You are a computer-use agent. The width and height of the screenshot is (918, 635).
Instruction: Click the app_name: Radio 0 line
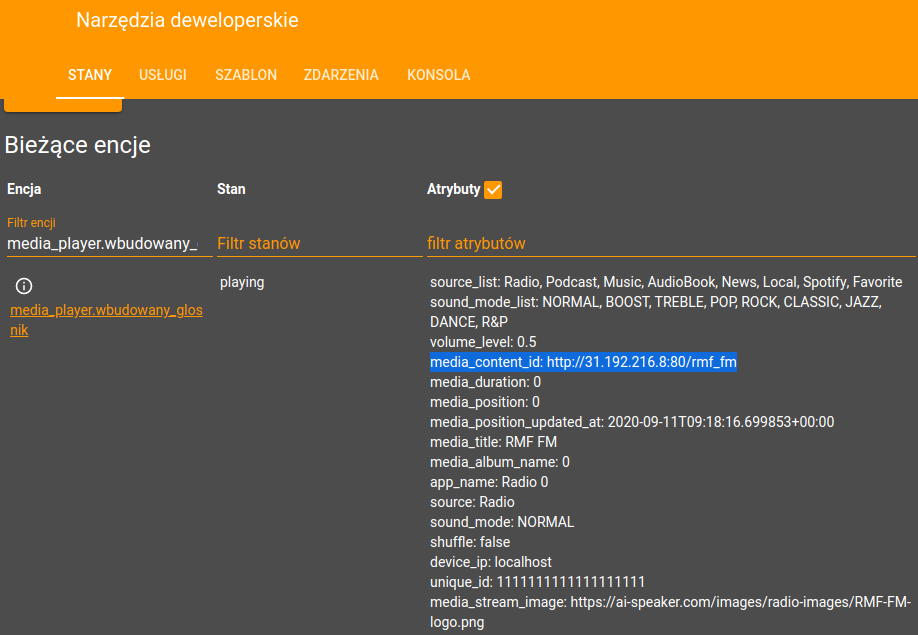coord(489,482)
